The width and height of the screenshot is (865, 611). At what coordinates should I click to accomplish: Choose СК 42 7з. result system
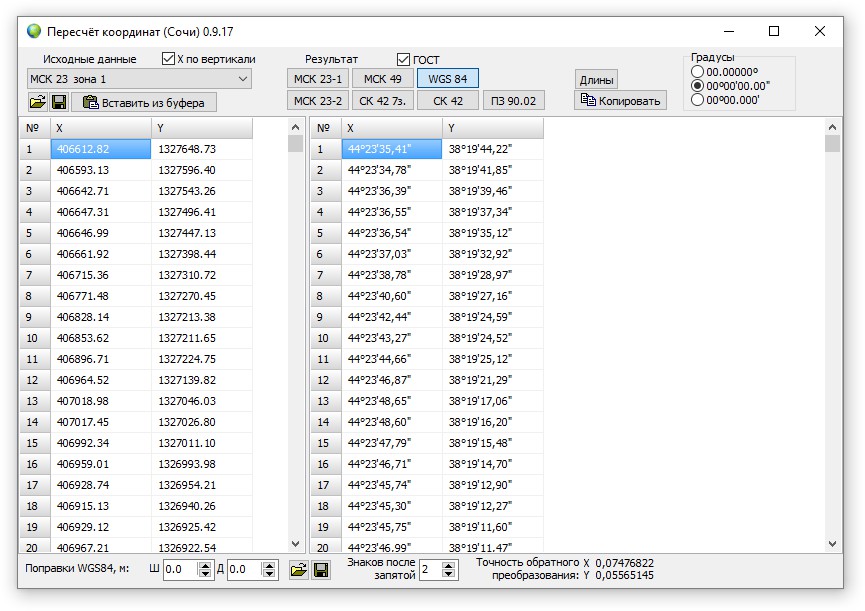(383, 101)
